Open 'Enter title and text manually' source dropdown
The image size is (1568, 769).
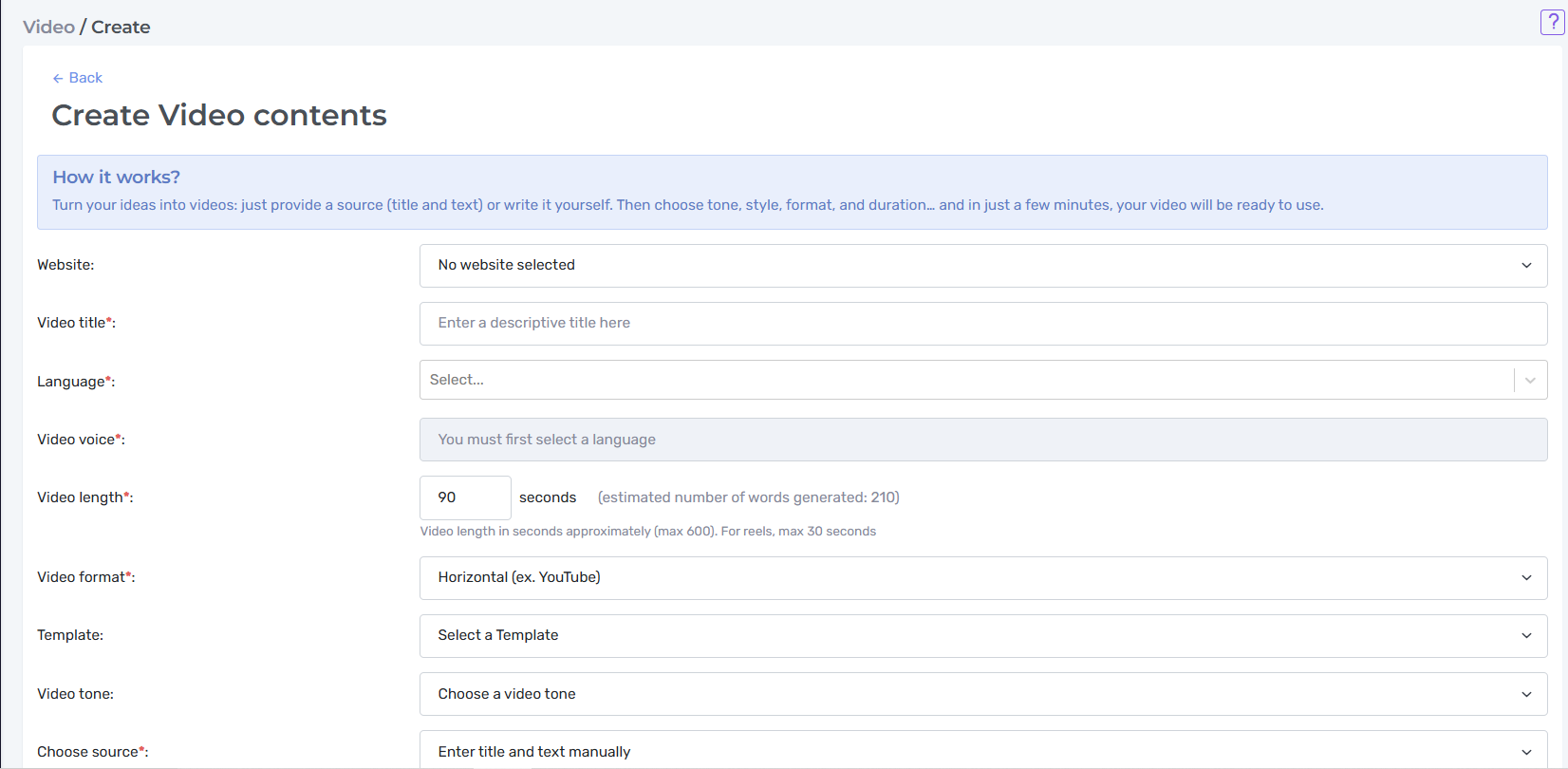point(983,751)
